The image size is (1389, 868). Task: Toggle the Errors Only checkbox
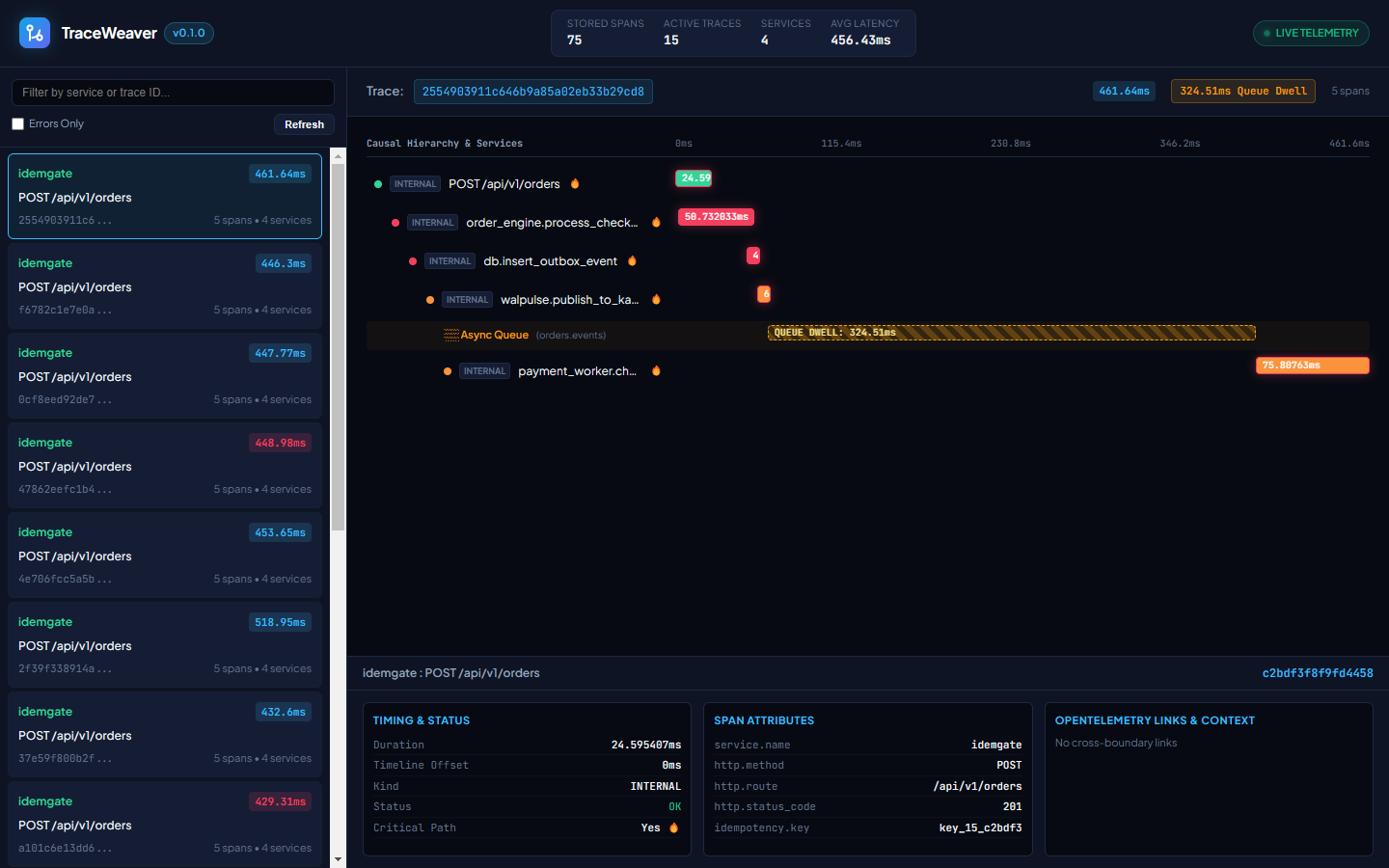point(17,123)
